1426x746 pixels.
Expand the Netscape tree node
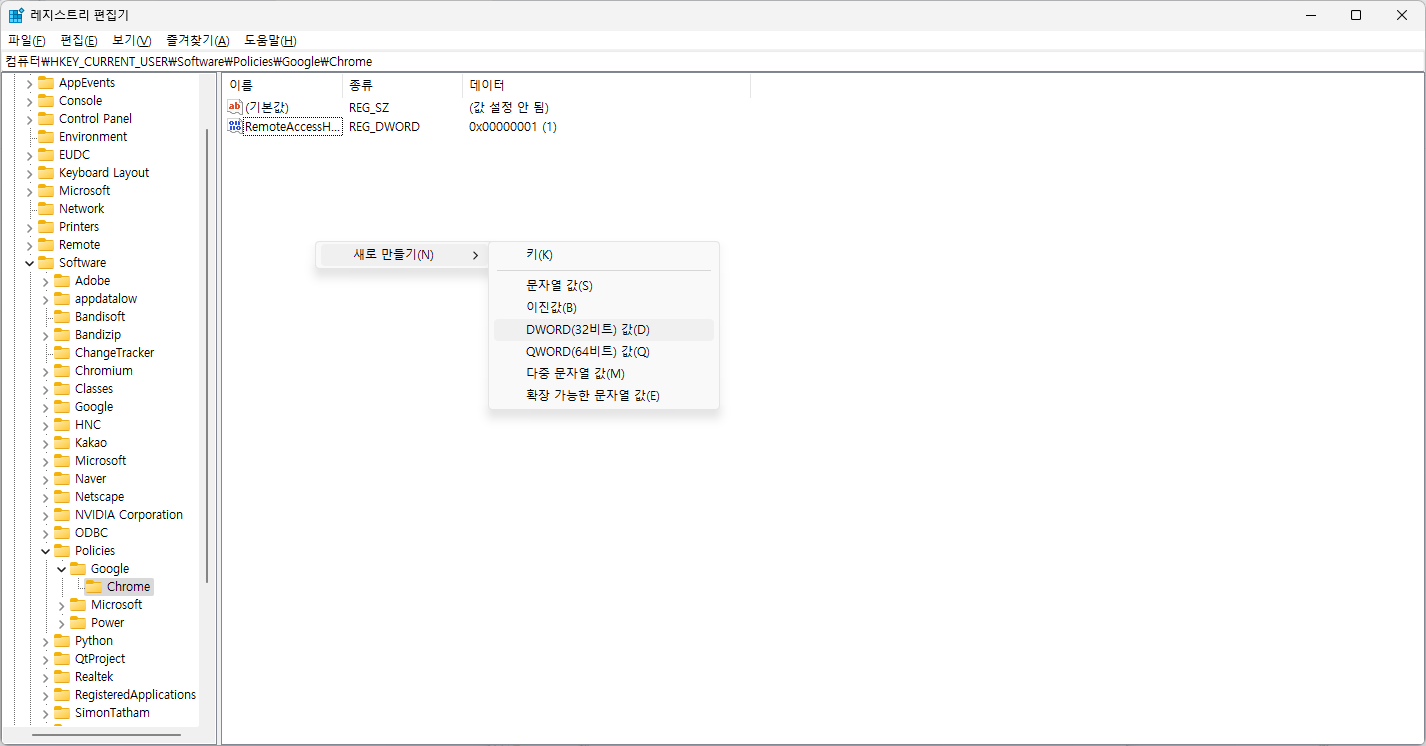tap(45, 497)
